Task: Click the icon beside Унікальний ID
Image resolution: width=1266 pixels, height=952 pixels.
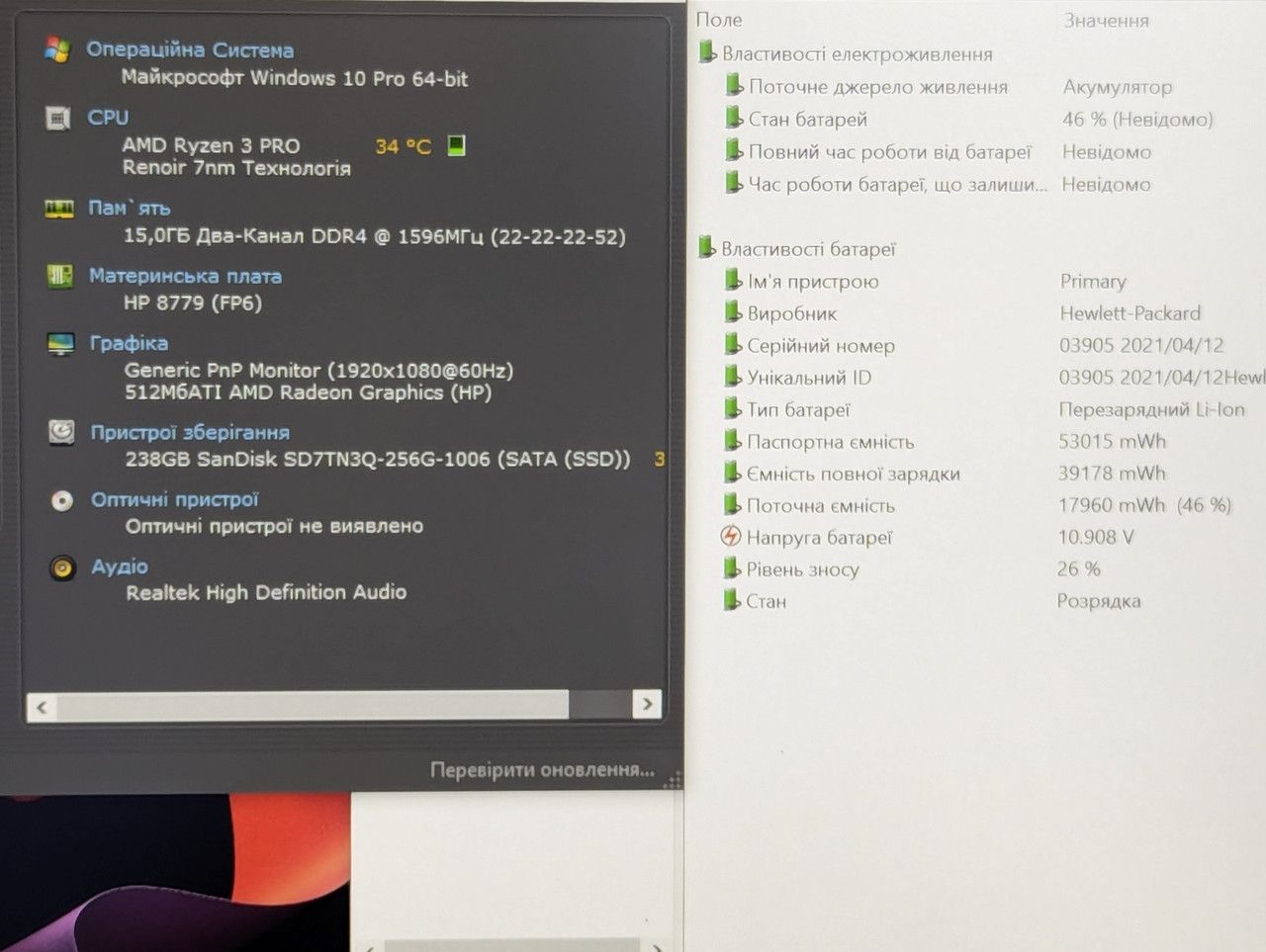Action: 733,377
